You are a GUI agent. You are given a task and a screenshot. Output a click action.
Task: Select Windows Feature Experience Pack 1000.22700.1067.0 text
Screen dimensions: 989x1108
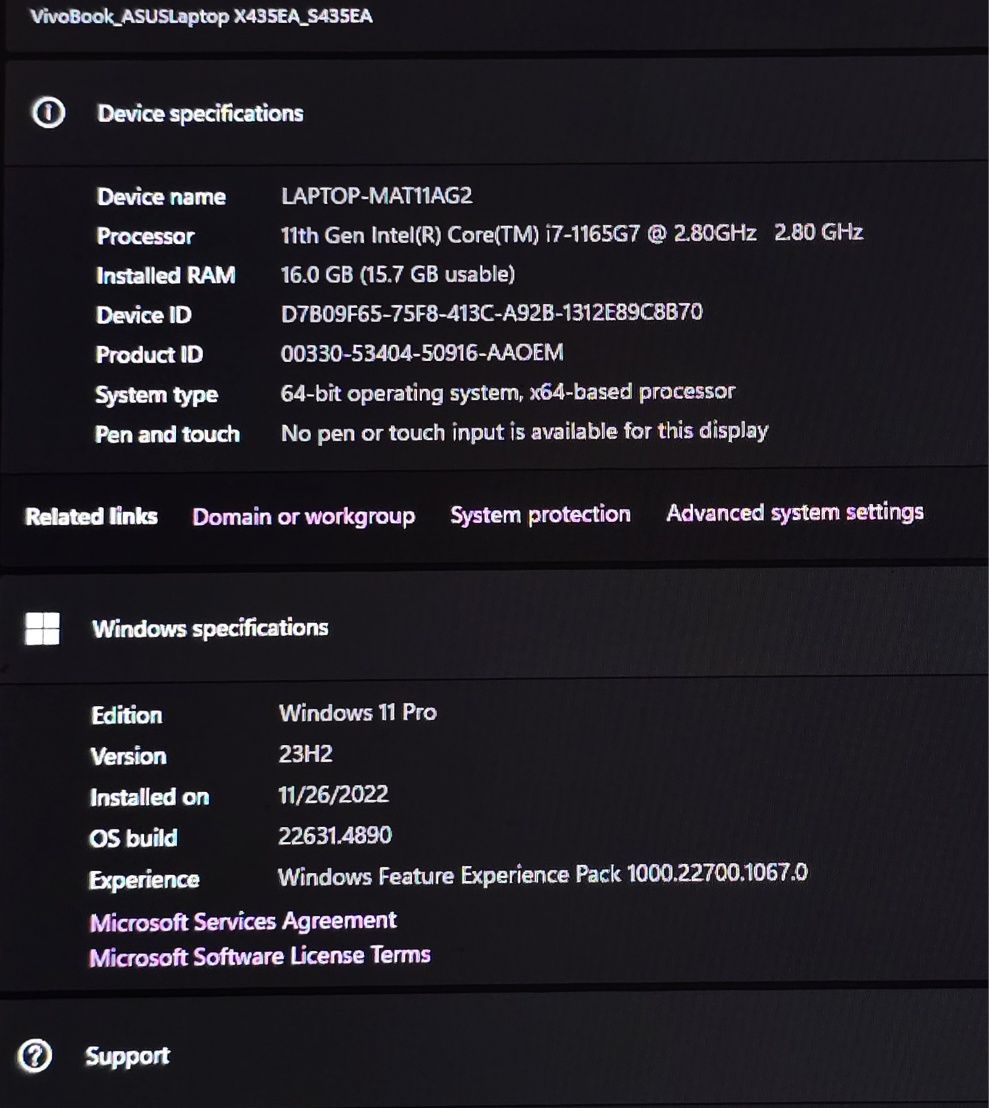pos(543,876)
